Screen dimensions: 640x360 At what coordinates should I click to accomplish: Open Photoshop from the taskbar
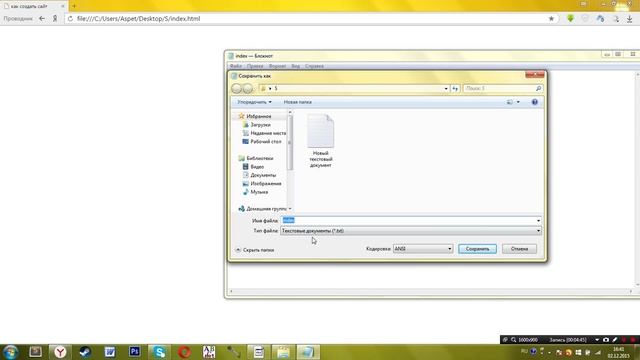coord(134,352)
